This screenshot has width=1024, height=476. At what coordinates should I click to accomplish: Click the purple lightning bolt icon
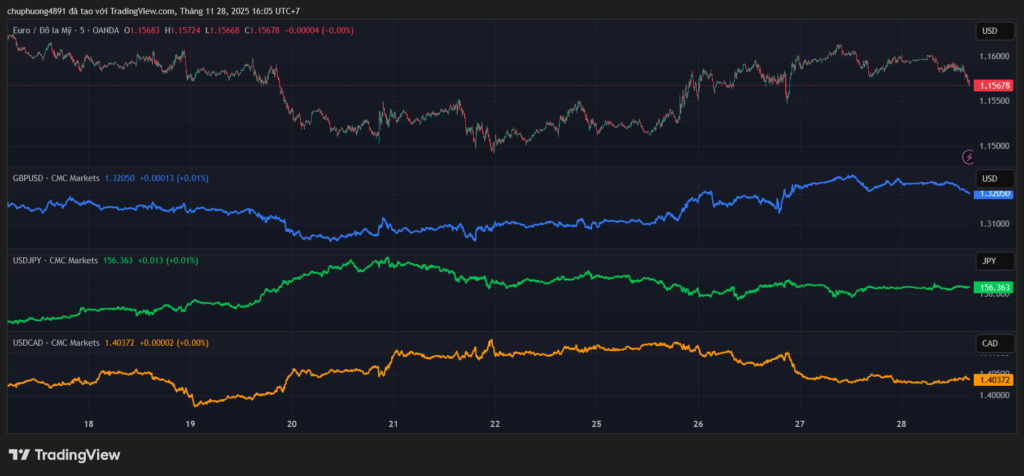(x=968, y=156)
